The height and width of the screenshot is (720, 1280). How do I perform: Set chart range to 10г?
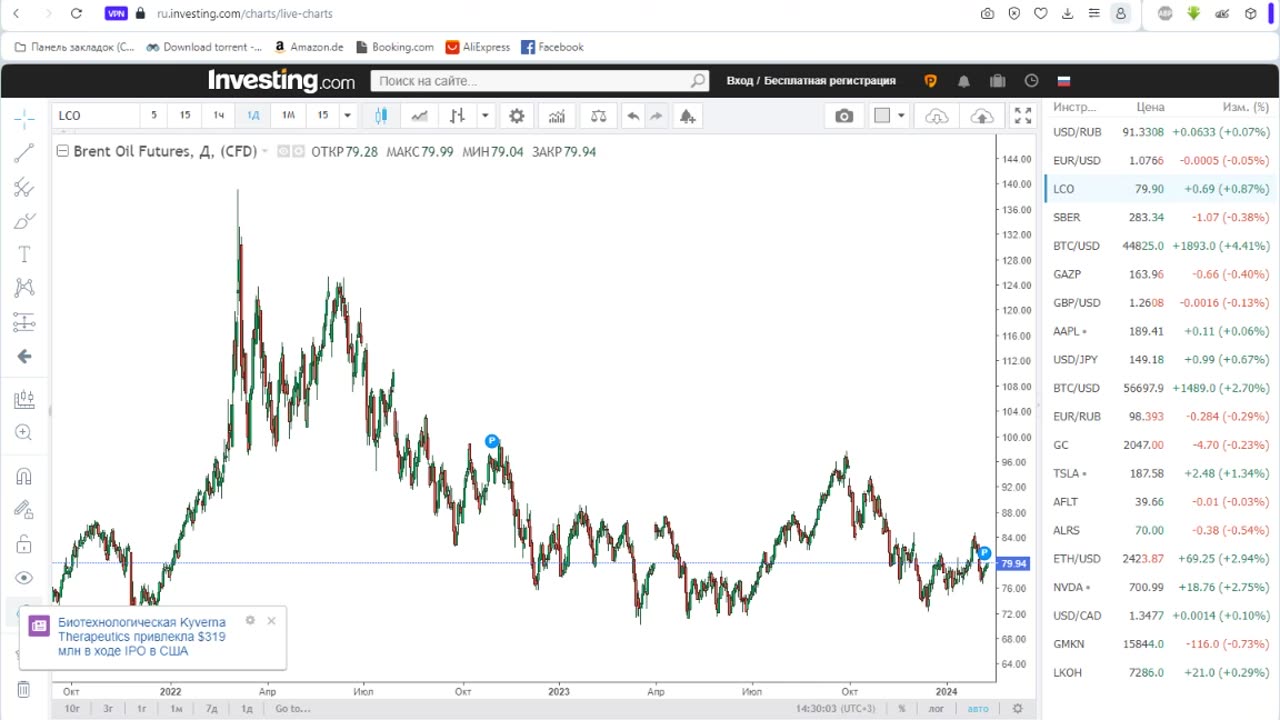[73, 708]
